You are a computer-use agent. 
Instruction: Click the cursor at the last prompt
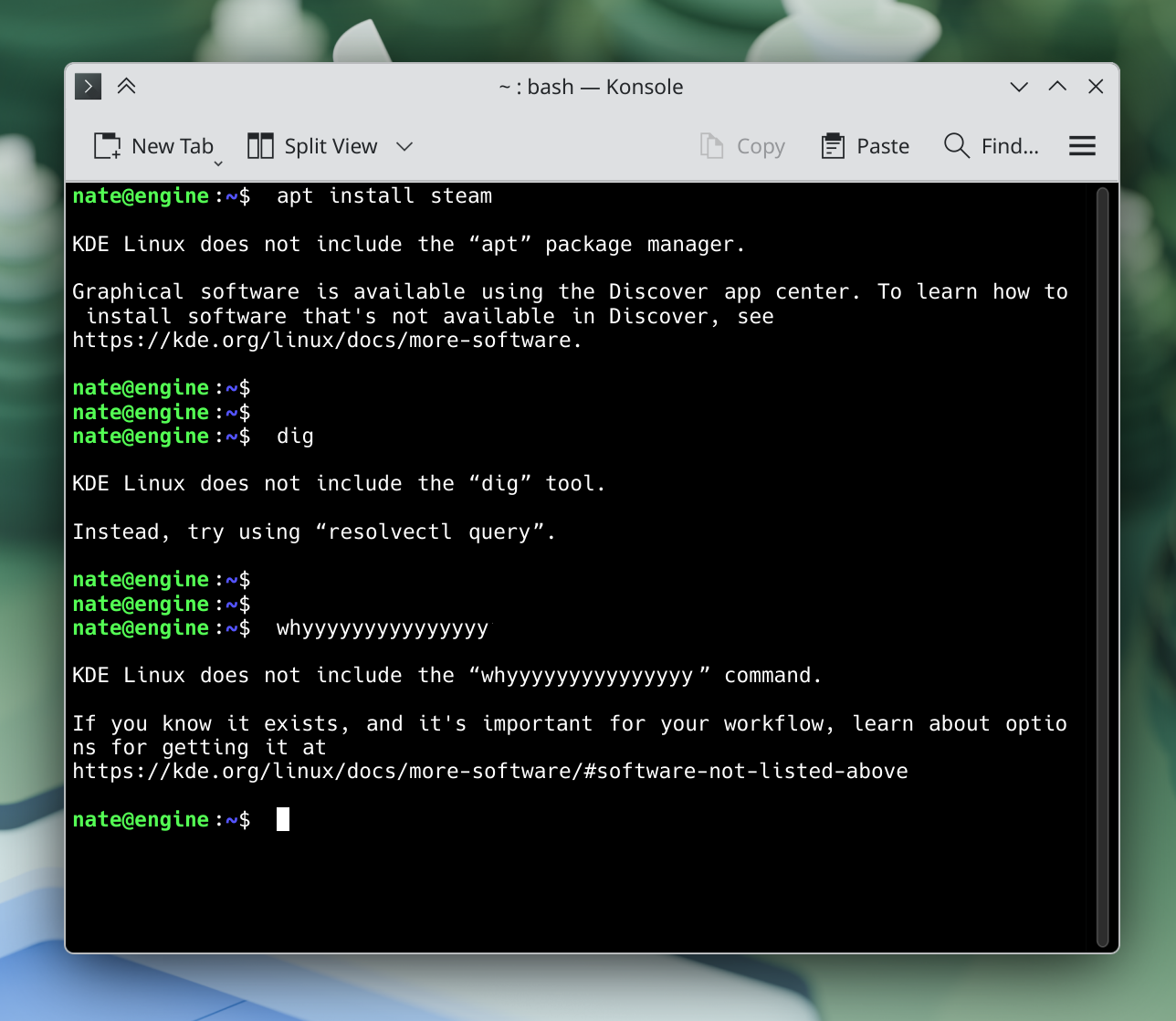[x=283, y=820]
